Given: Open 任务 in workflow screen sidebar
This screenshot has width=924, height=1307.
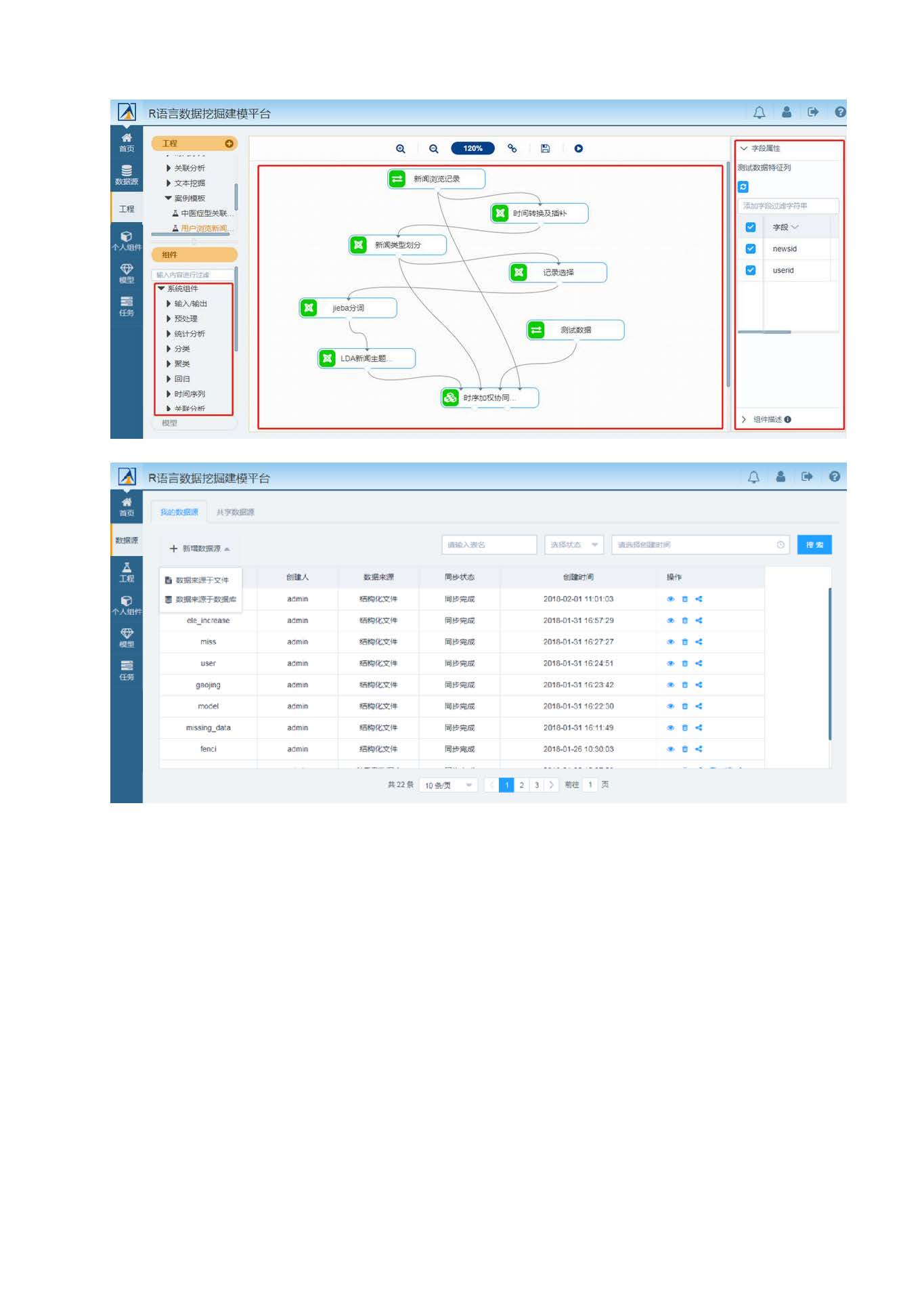Looking at the screenshot, I should pyautogui.click(x=127, y=306).
